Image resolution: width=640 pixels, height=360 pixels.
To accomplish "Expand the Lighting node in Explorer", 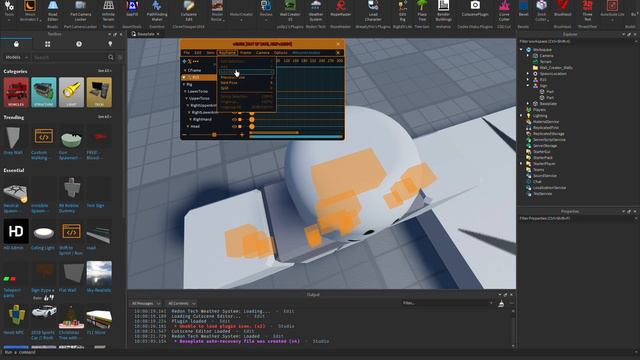I will coord(521,116).
